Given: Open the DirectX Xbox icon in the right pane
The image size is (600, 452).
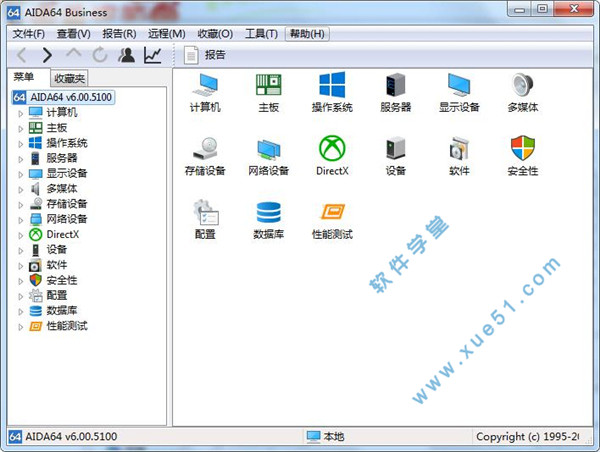Looking at the screenshot, I should pyautogui.click(x=332, y=156).
